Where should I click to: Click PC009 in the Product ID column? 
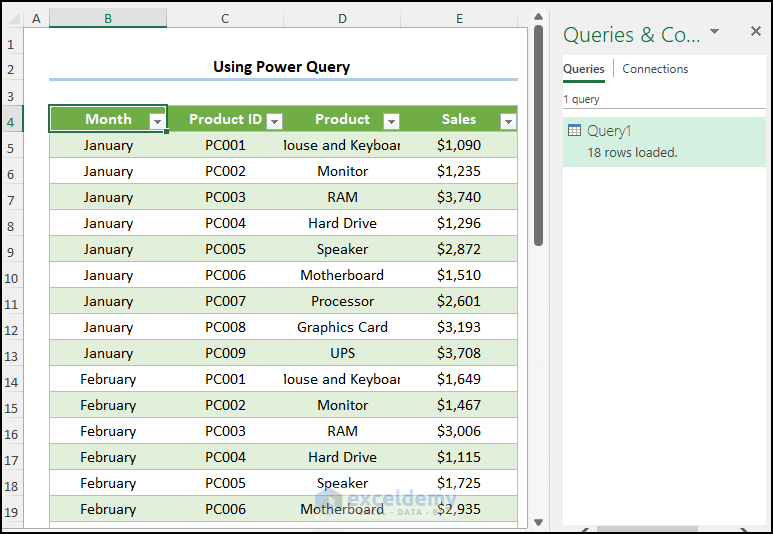point(225,353)
